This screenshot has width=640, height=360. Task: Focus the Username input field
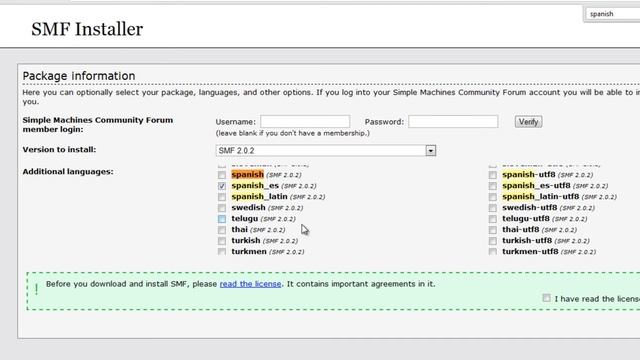pos(305,122)
